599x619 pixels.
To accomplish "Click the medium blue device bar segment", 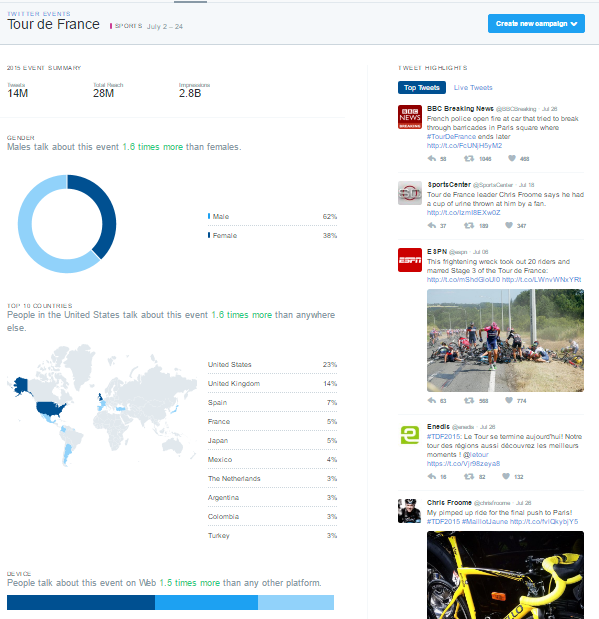I will click(x=207, y=602).
